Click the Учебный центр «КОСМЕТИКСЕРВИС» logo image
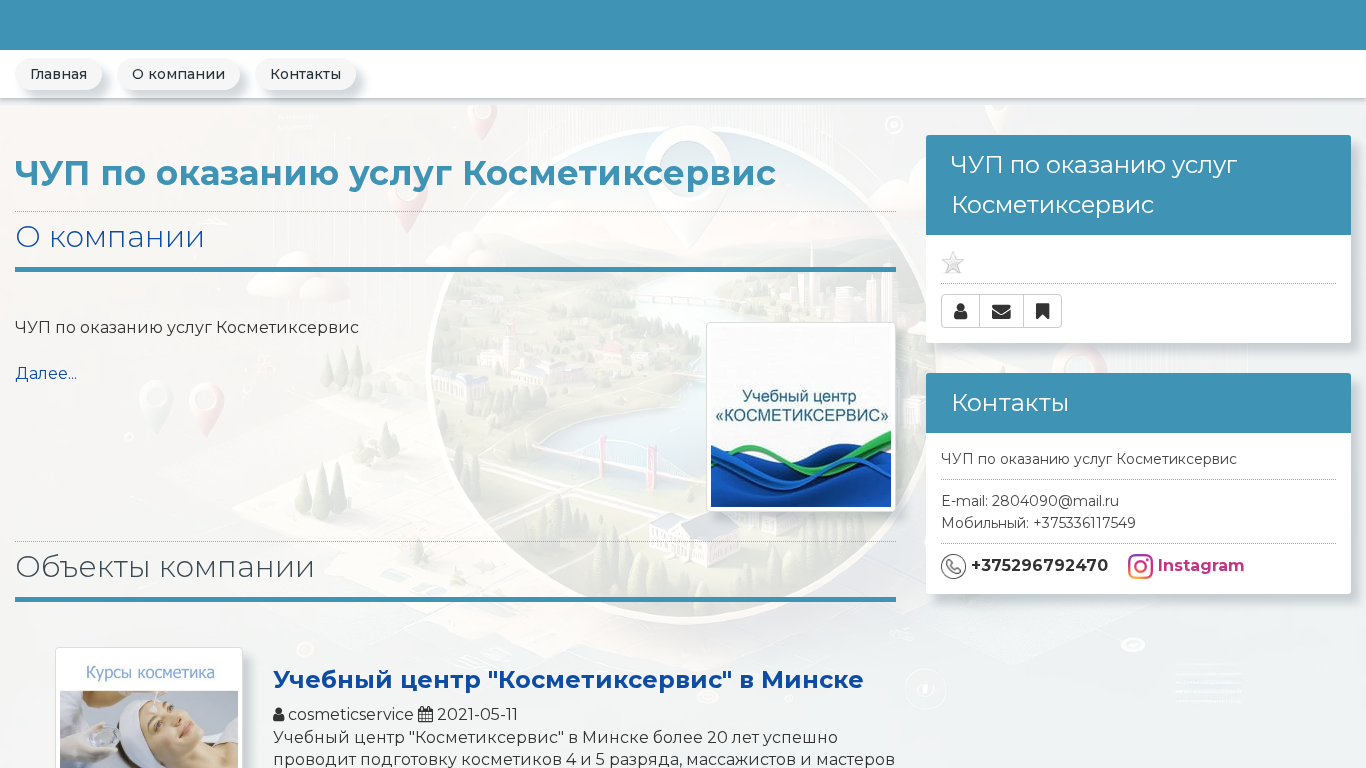1366x768 pixels. [801, 417]
